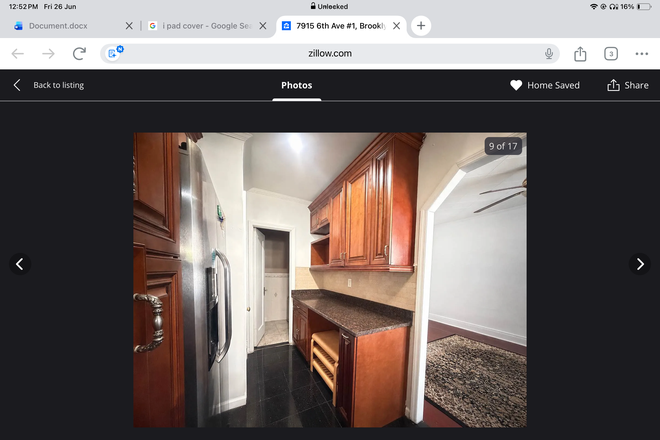Tap the battery status indicator
The width and height of the screenshot is (660, 440).
tap(644, 7)
